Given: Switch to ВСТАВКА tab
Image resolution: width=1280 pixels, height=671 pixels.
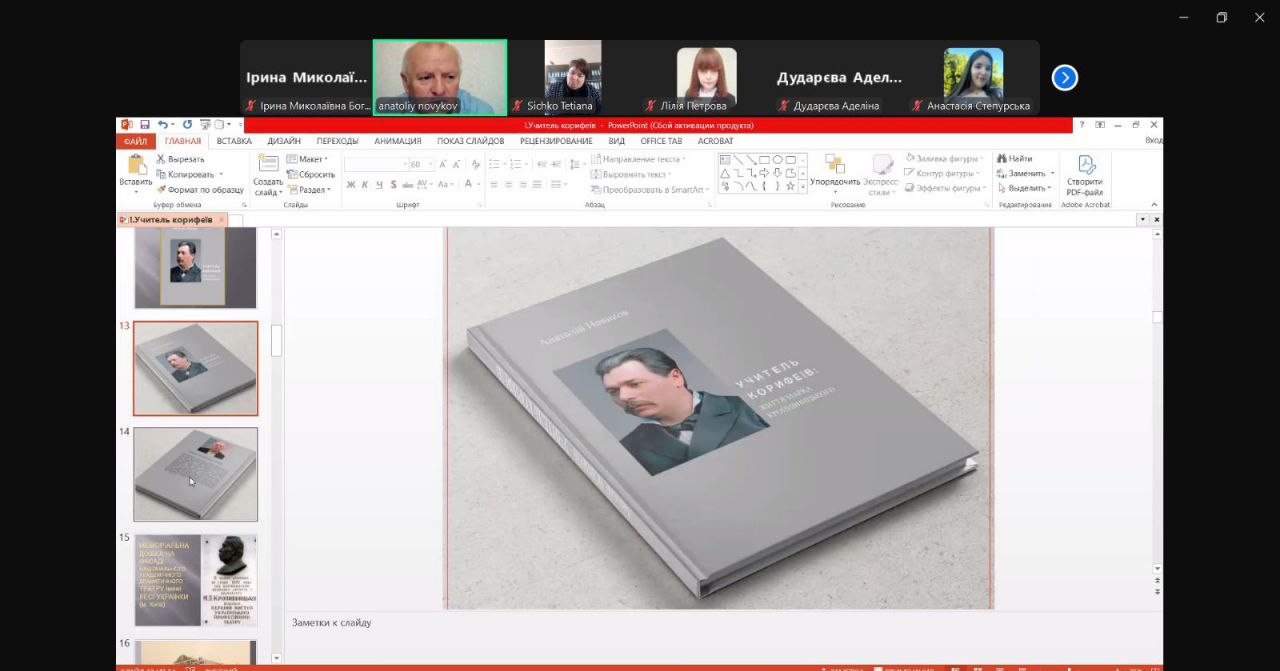Looking at the screenshot, I should pos(234,141).
